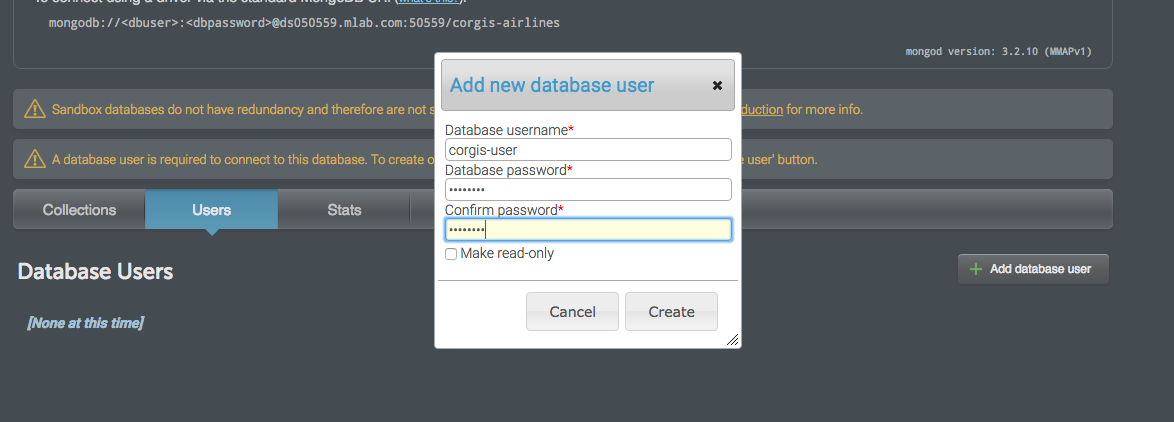The image size is (1174, 422).
Task: Close the Add new database user dialog
Action: tap(717, 85)
